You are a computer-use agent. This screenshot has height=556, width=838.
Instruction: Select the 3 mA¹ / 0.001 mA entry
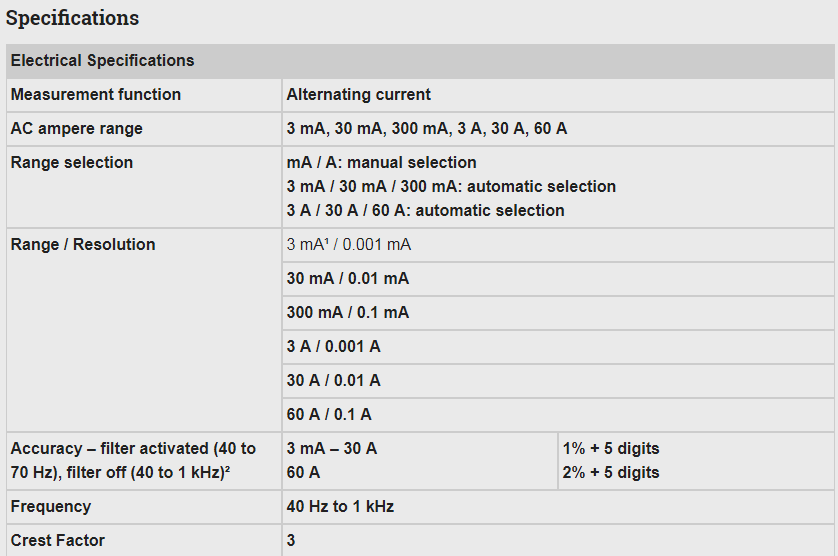pyautogui.click(x=348, y=244)
